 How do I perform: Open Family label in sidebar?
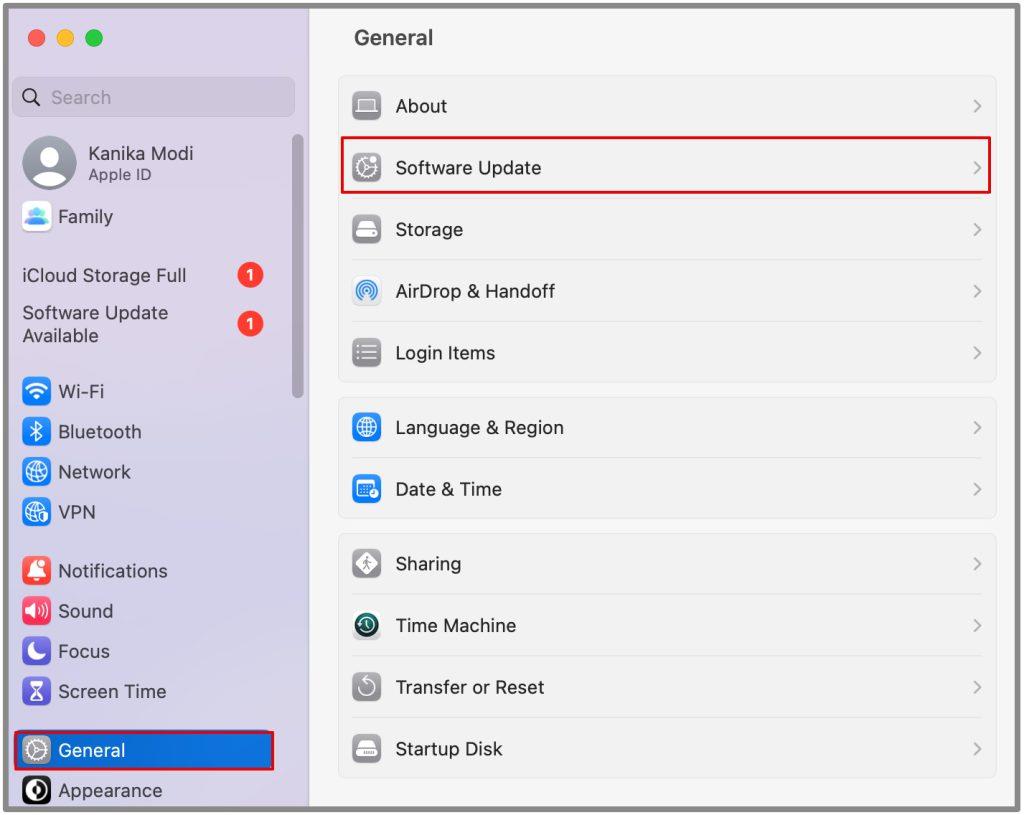click(85, 217)
